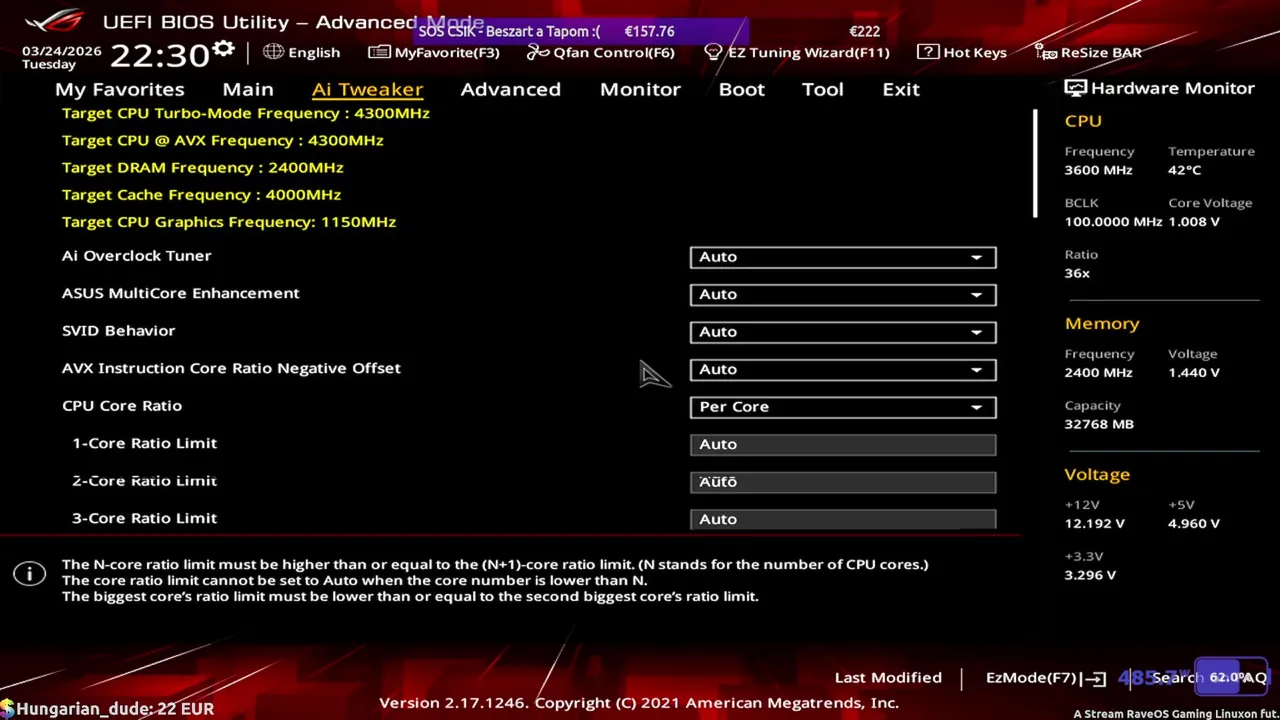The height and width of the screenshot is (720, 1280).
Task: Open the Advanced tab
Action: click(x=510, y=89)
